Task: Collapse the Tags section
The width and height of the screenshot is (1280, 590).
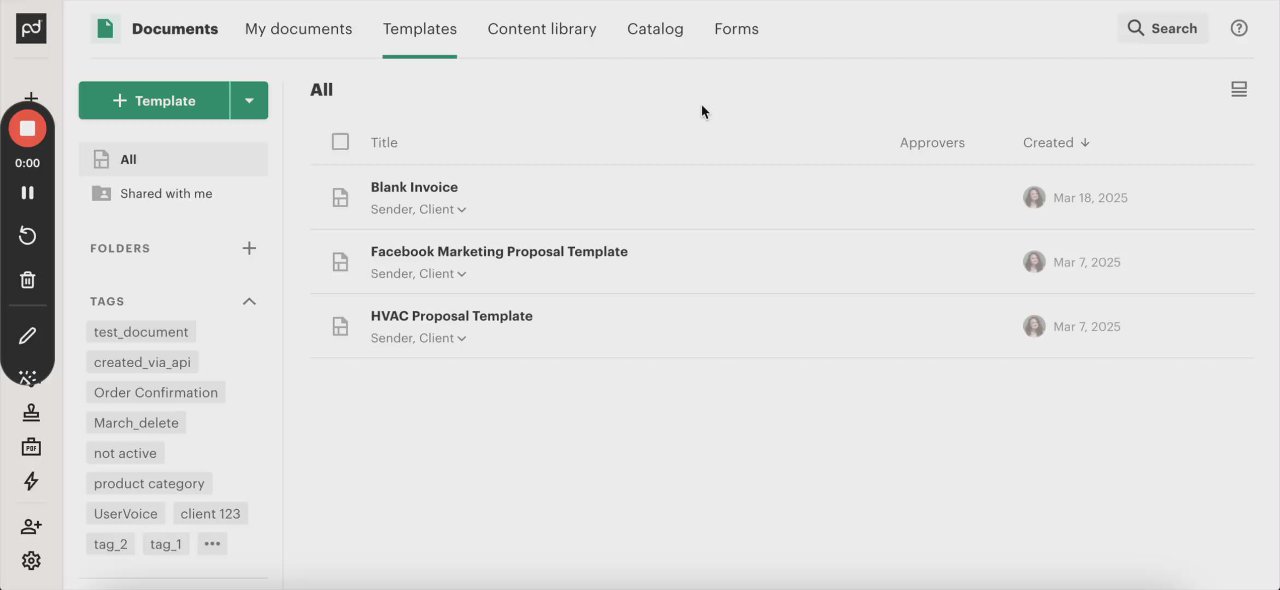Action: coord(249,301)
